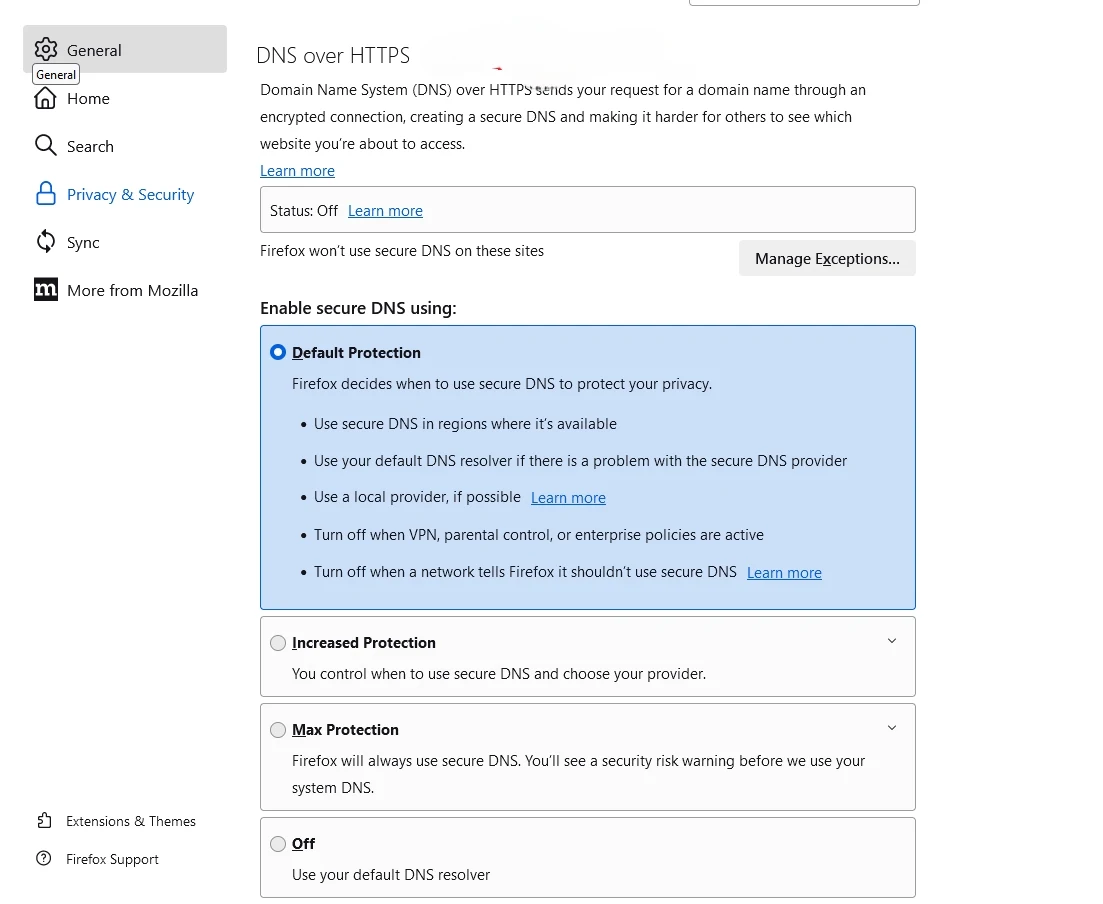Click Learn more under the DNS over HTTPS description

297,171
